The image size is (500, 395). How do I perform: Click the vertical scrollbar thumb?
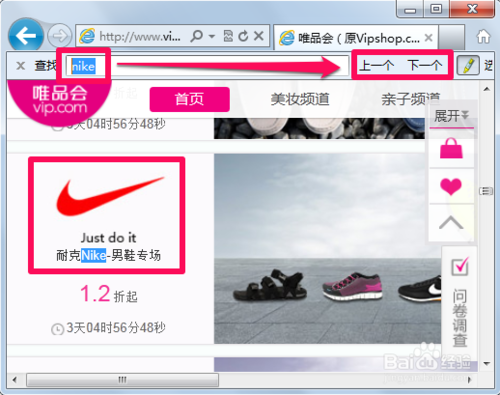[x=486, y=191]
